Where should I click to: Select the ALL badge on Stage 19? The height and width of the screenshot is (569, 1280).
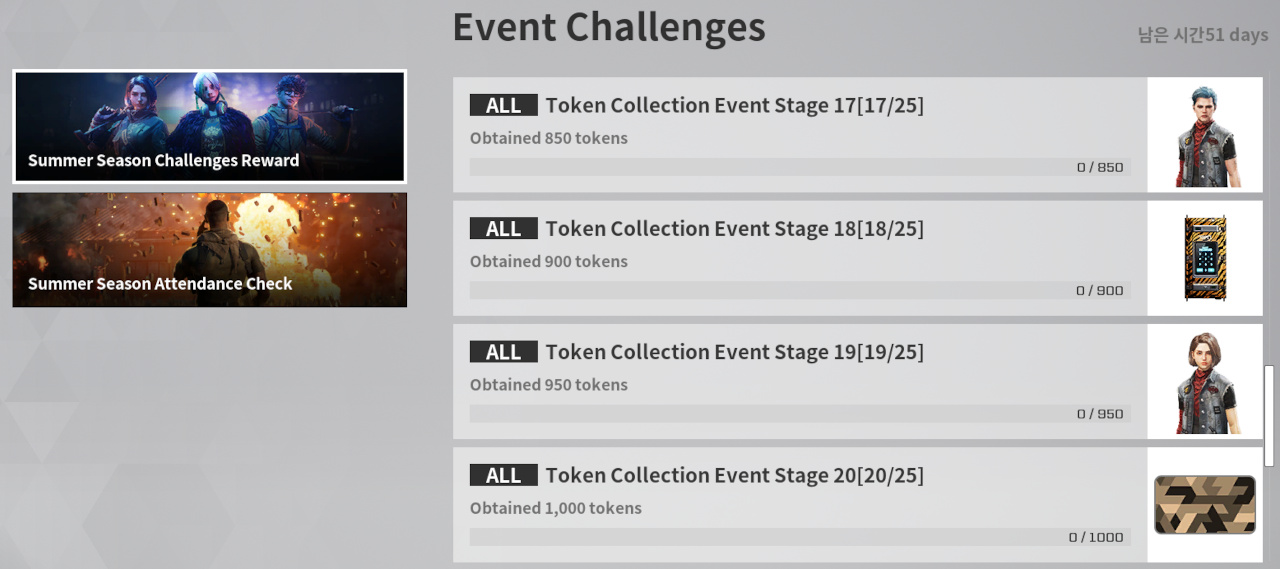[503, 351]
